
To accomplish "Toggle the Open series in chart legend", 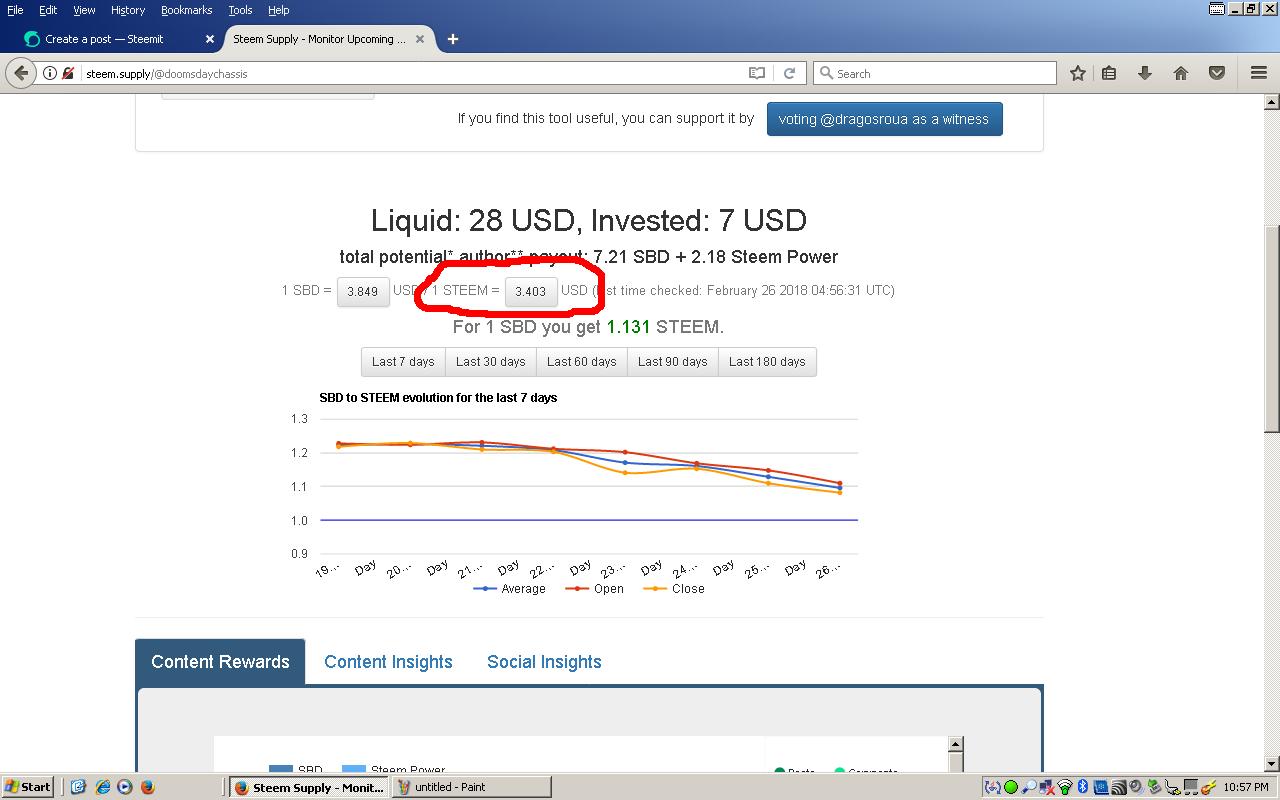I will (x=594, y=589).
